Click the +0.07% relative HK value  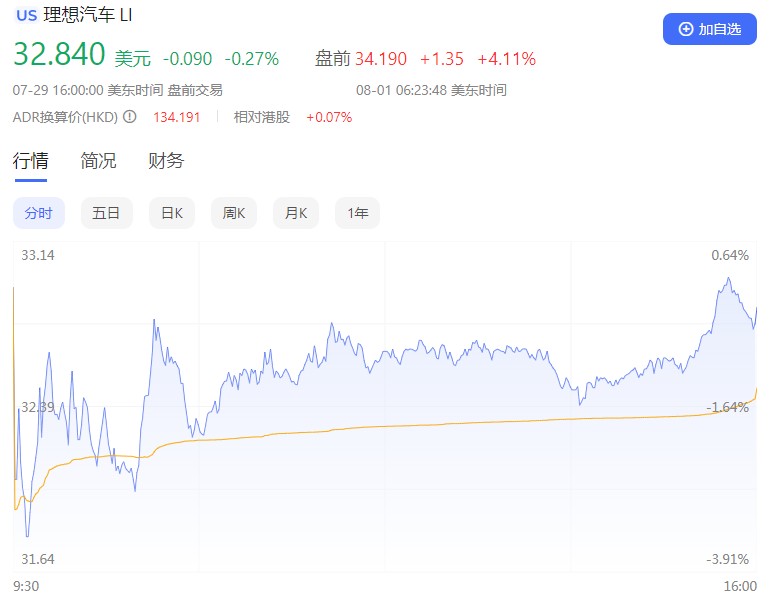(x=329, y=117)
